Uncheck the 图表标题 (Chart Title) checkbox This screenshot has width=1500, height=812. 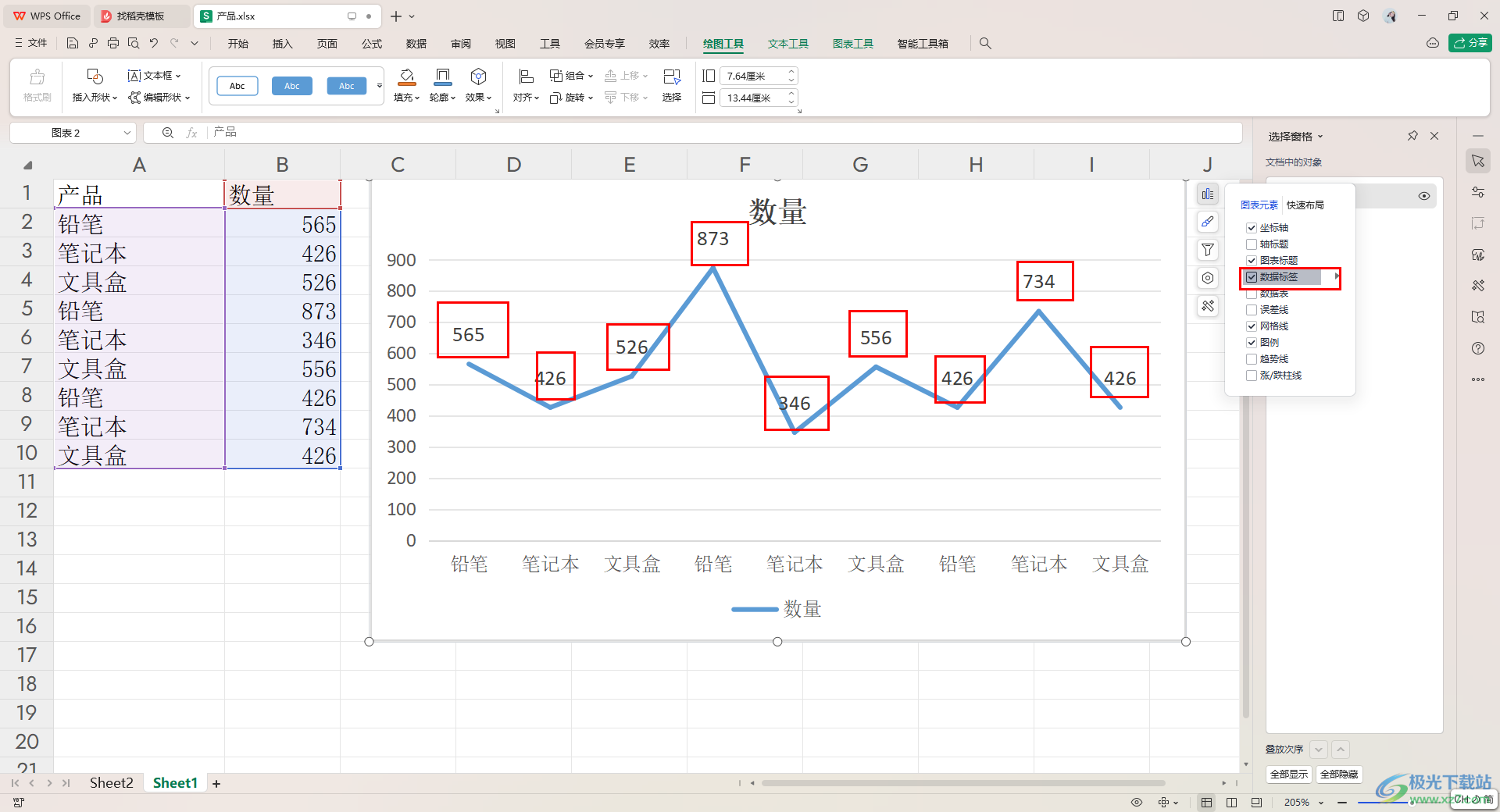tap(1252, 261)
